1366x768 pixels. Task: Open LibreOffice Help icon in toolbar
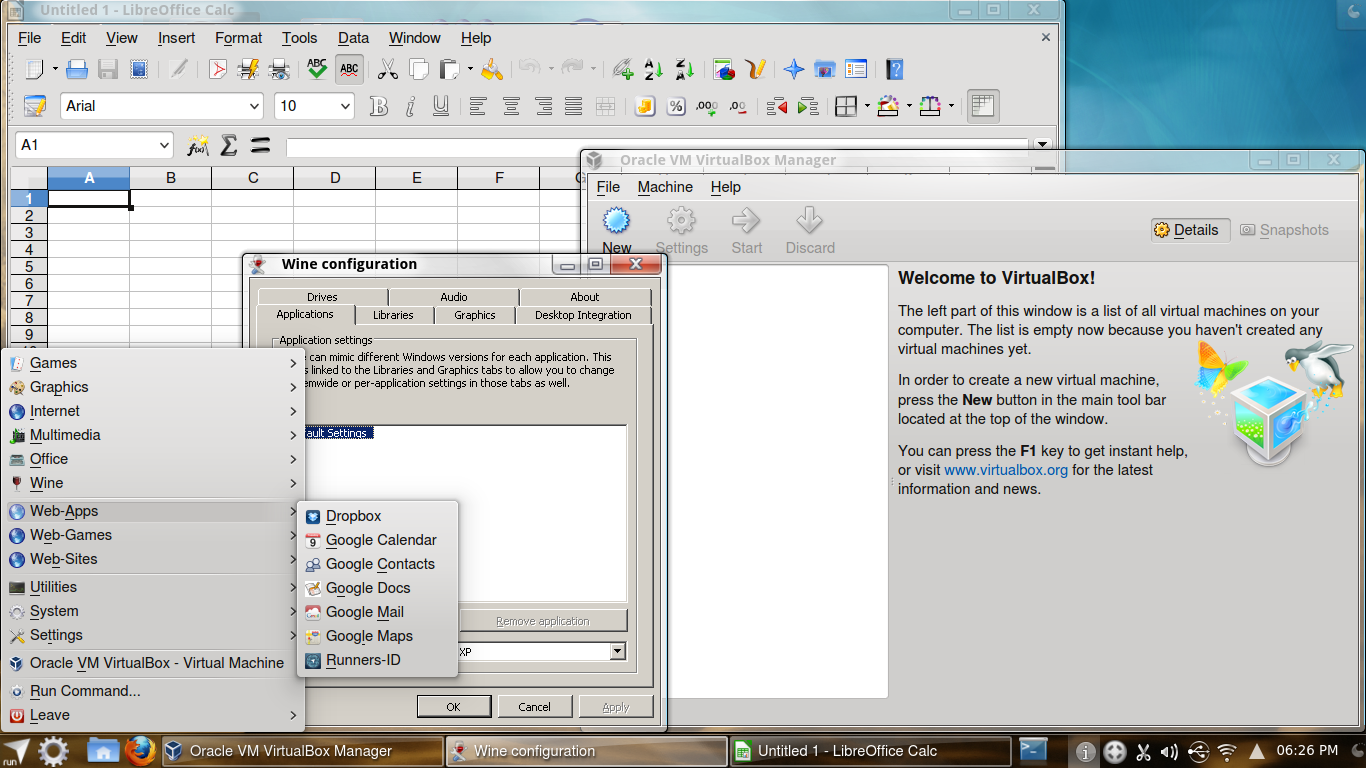point(895,69)
